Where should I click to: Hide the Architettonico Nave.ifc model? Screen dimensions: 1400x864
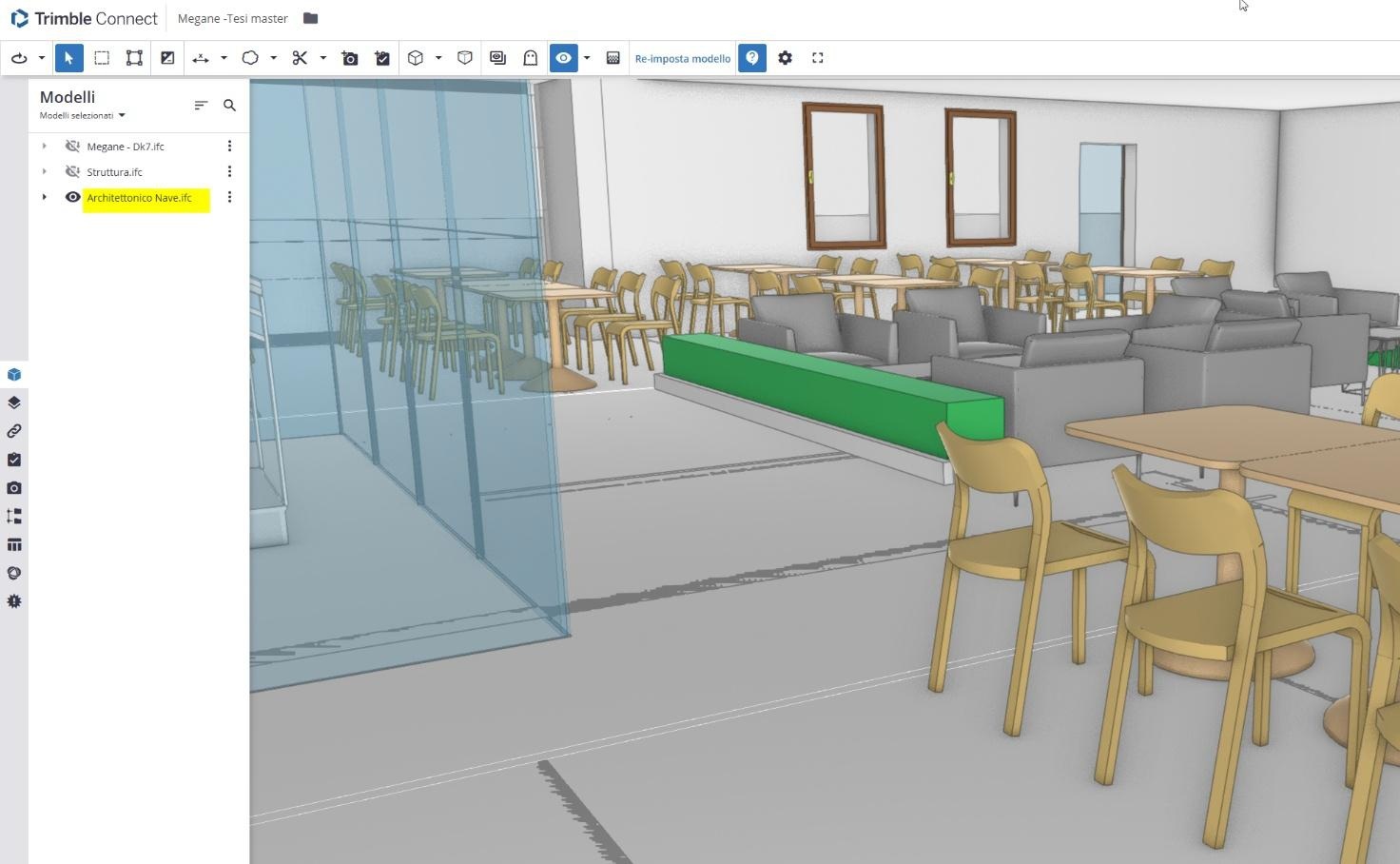point(73,197)
